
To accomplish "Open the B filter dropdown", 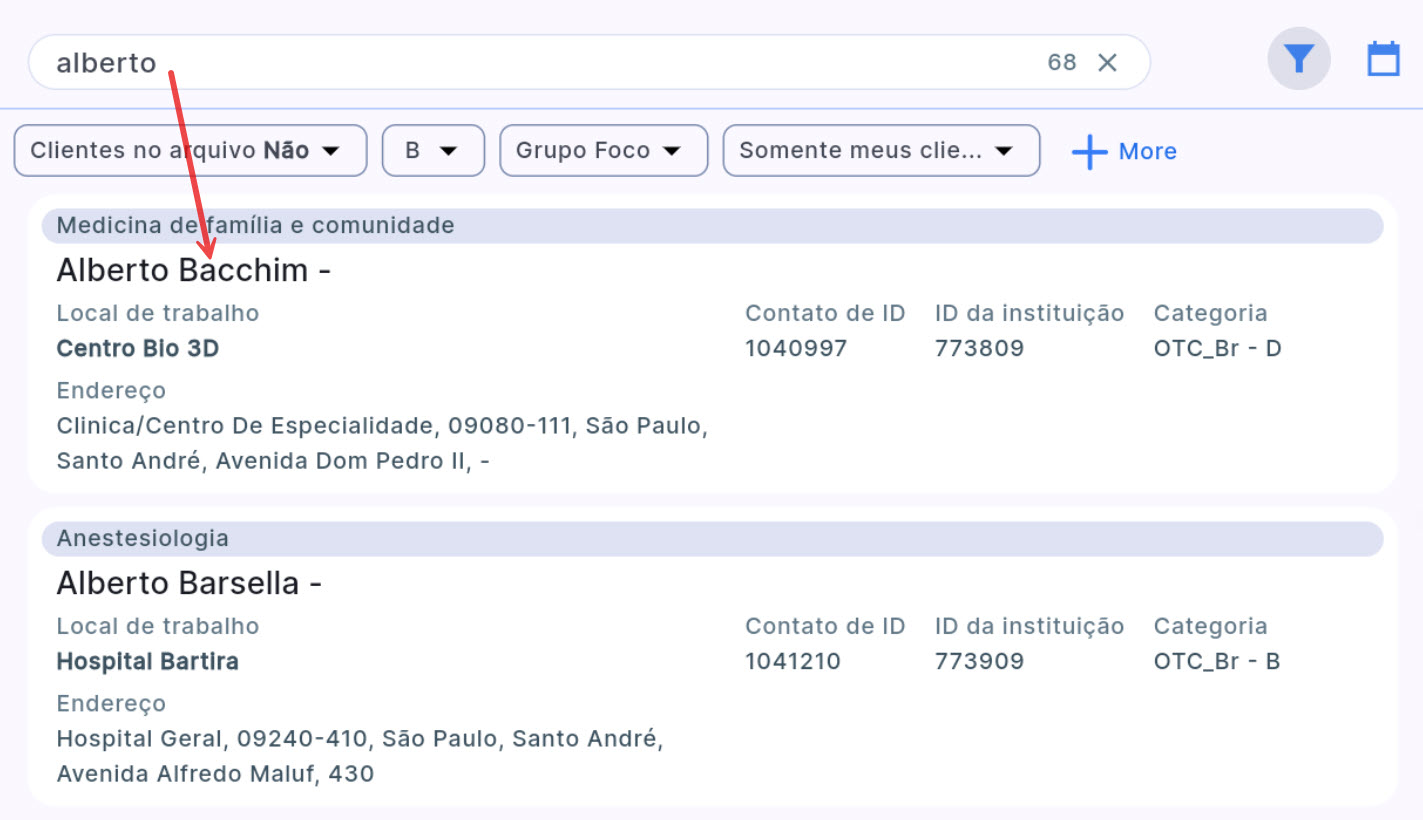I will (433, 151).
